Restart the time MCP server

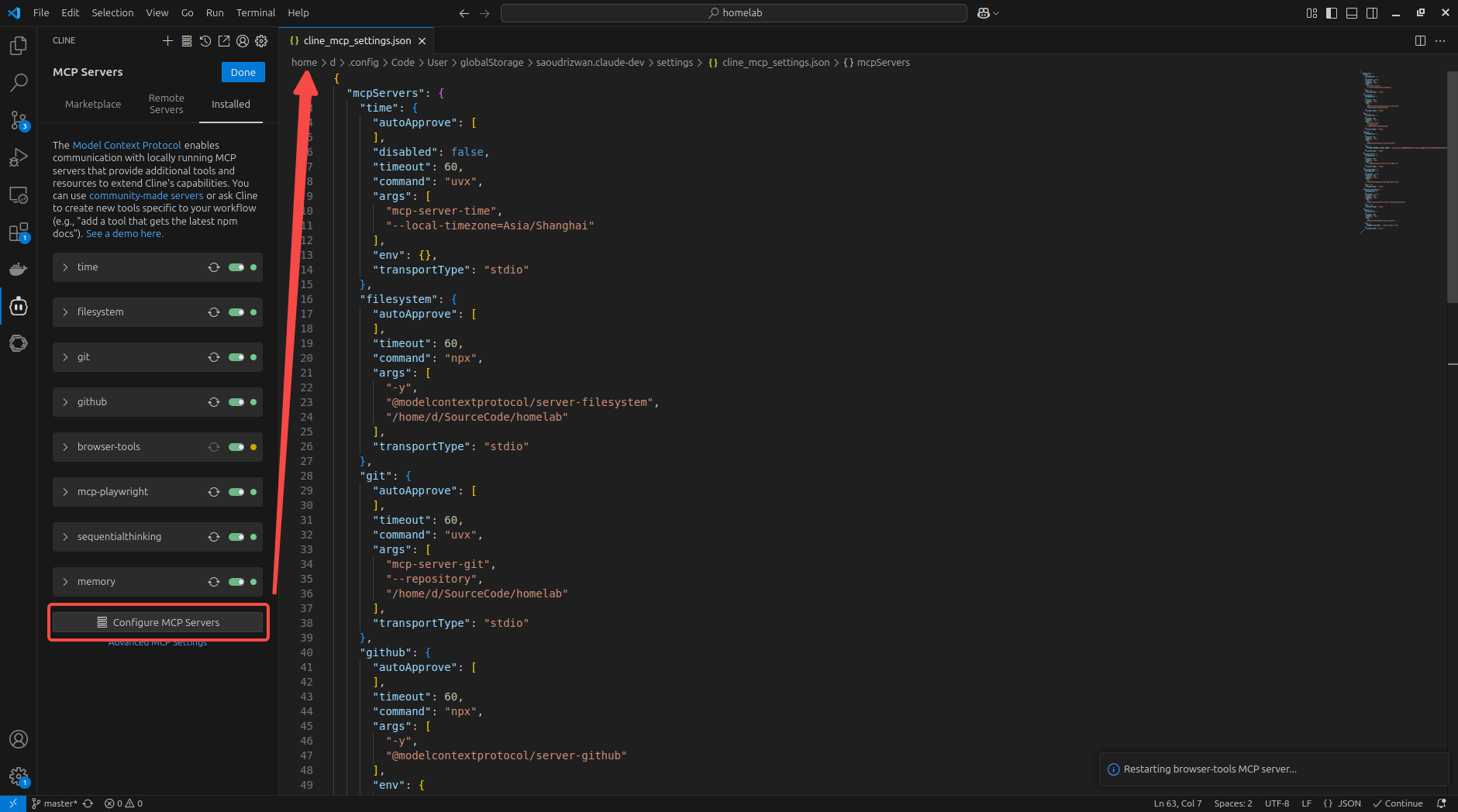214,267
